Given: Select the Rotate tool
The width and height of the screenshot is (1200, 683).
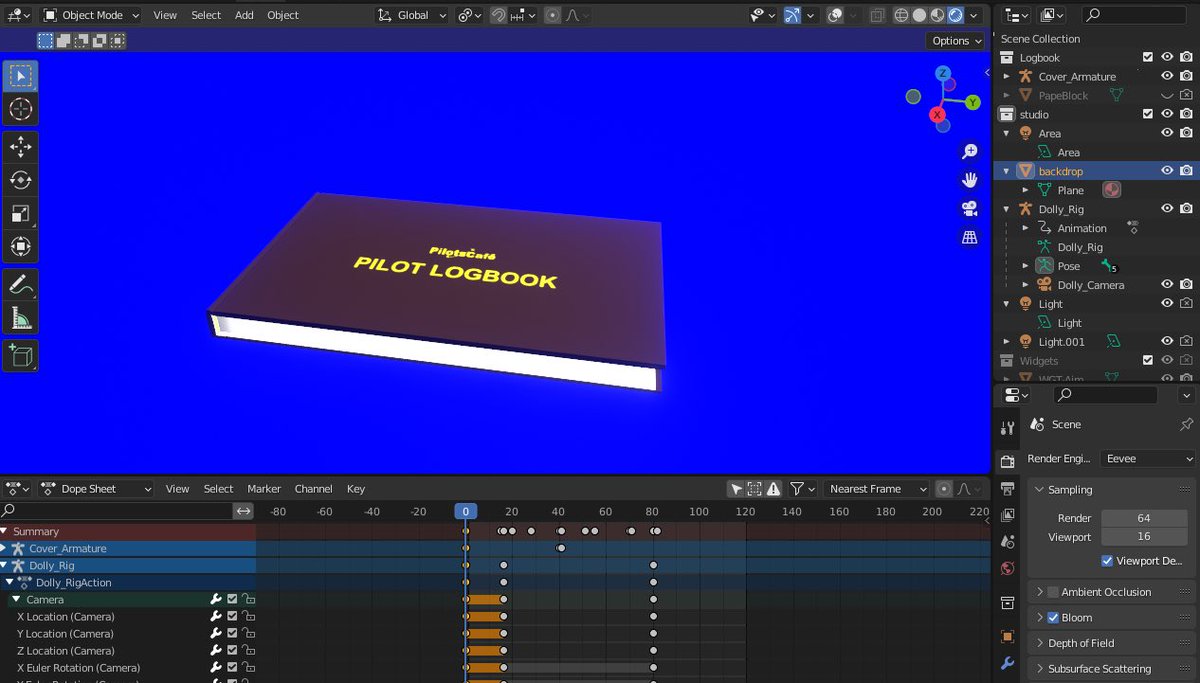Looking at the screenshot, I should click(20, 180).
